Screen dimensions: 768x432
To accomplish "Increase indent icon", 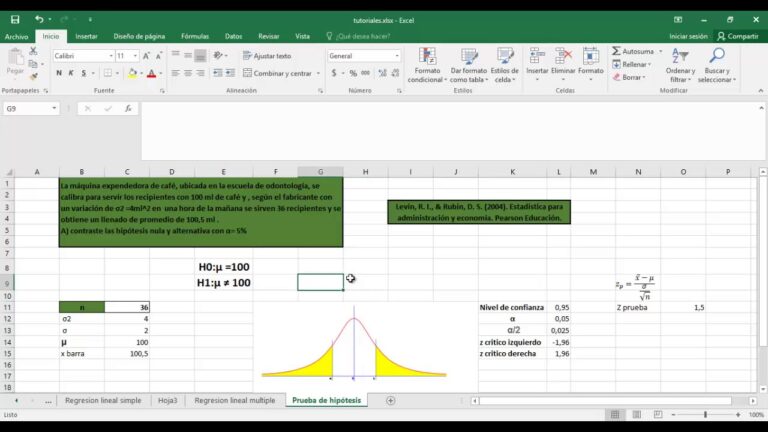I will coord(230,73).
